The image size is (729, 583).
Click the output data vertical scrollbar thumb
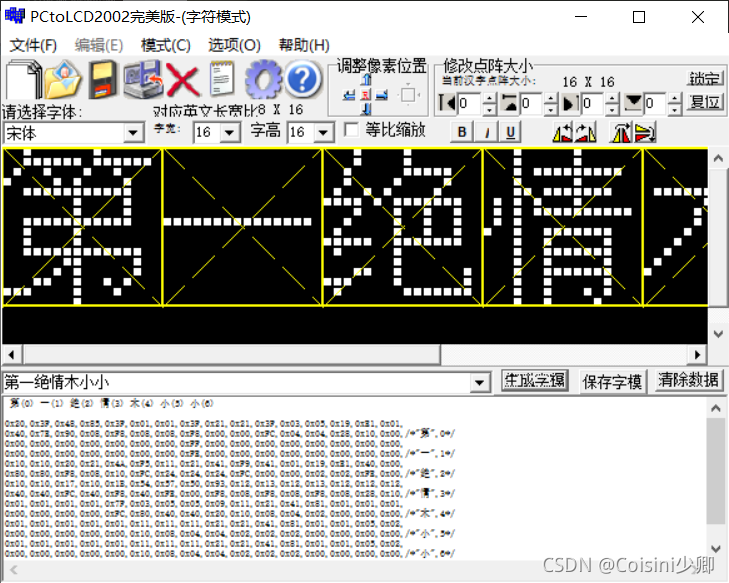pos(716,470)
